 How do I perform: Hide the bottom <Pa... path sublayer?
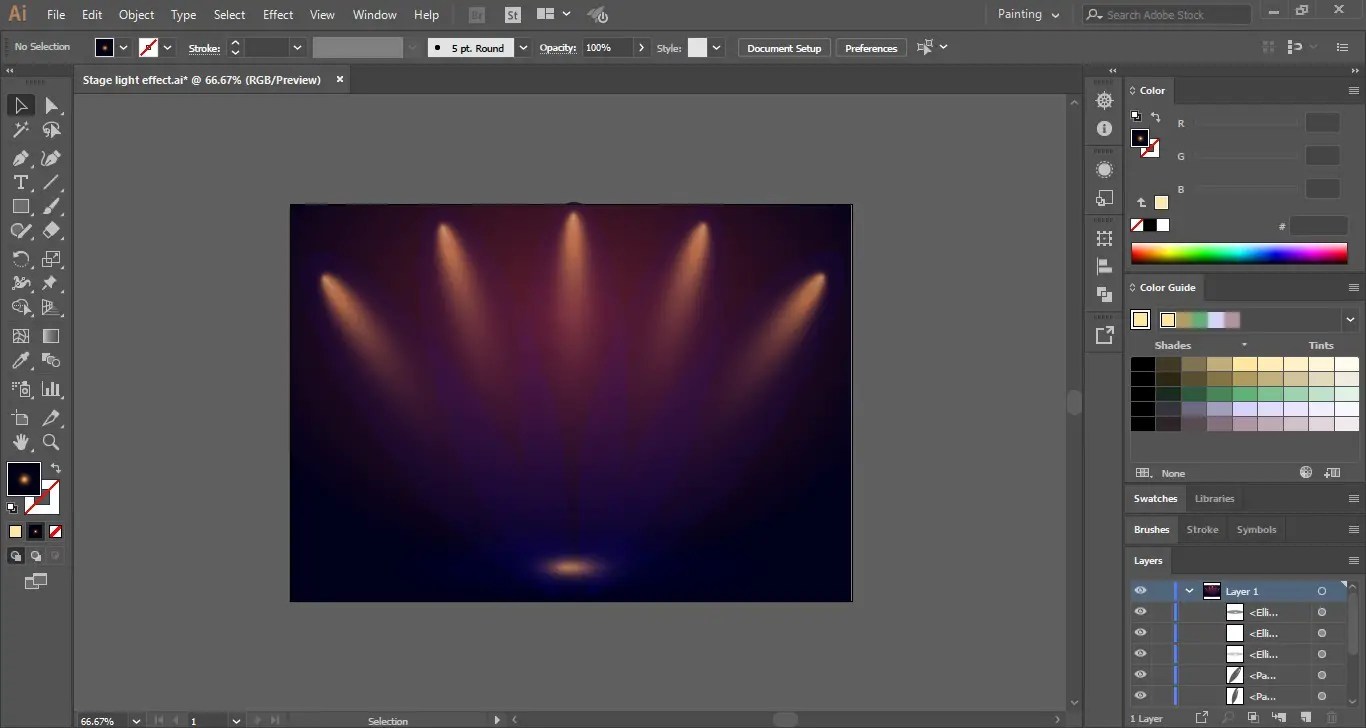(1141, 695)
